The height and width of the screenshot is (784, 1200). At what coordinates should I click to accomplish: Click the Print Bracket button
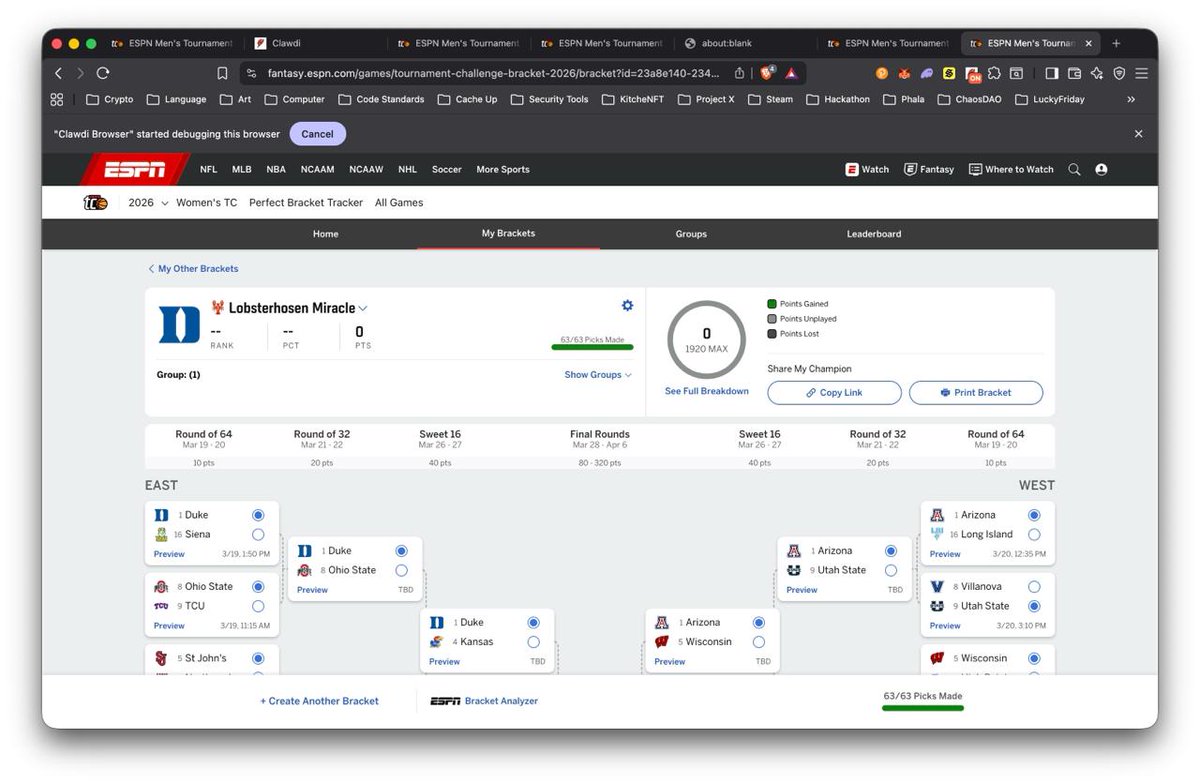[x=976, y=393]
